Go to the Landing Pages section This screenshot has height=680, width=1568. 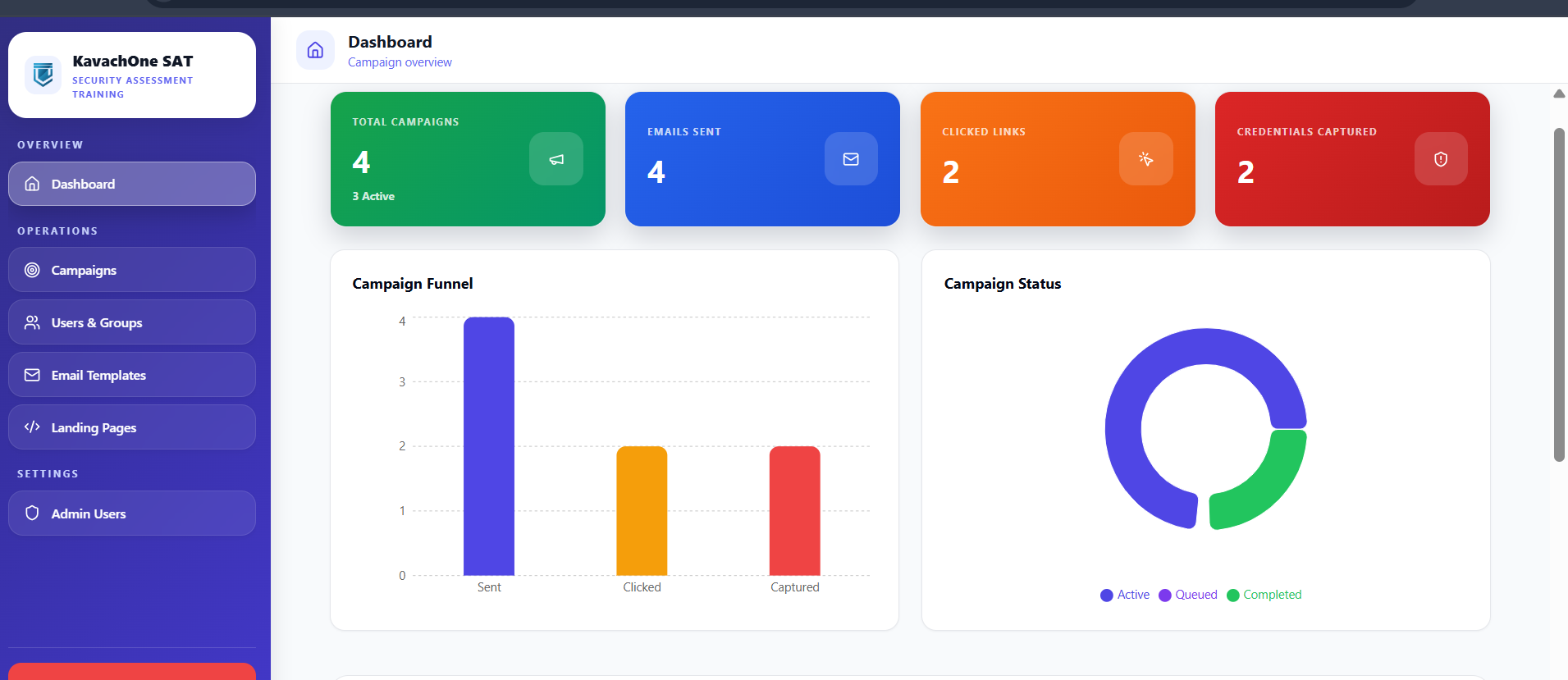132,427
